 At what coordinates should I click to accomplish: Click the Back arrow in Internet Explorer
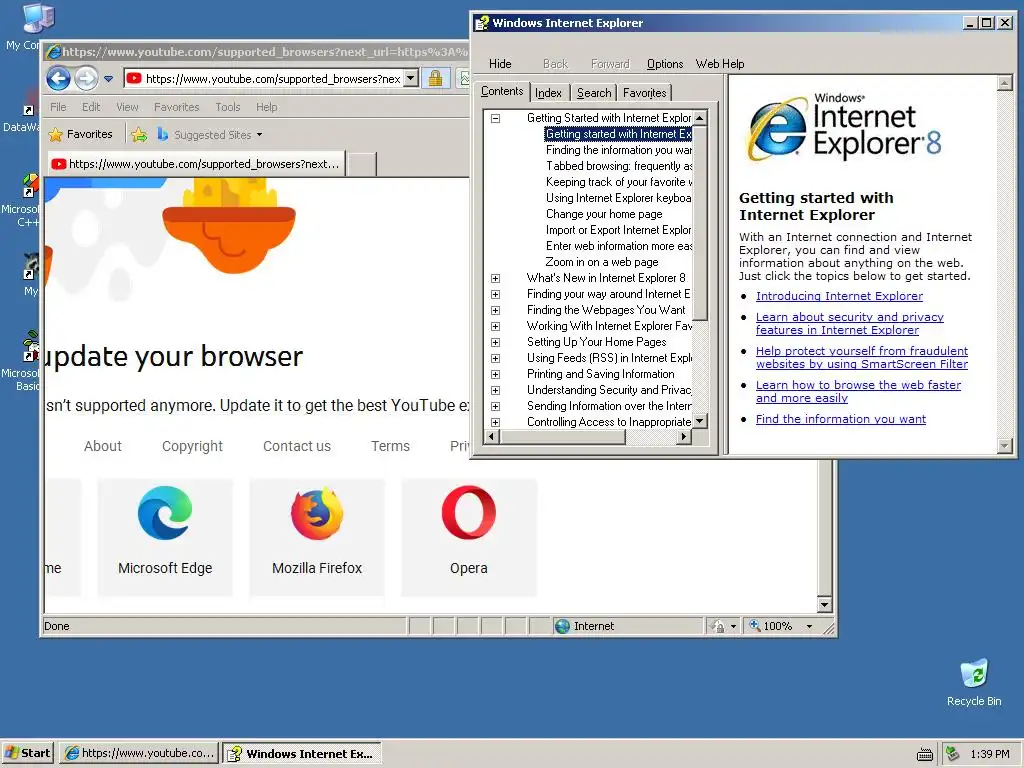[x=58, y=79]
